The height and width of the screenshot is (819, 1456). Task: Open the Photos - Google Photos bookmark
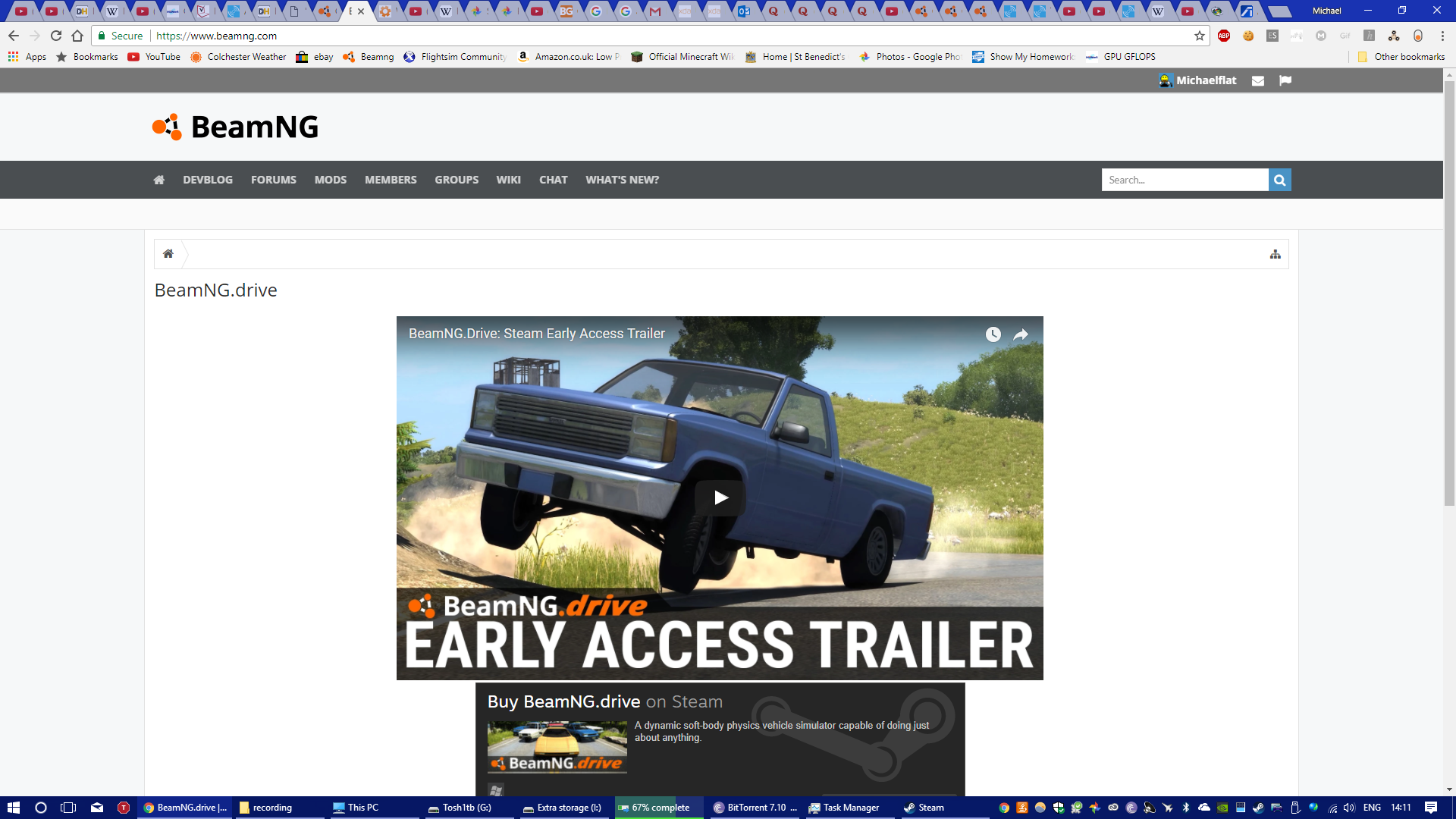tap(910, 57)
